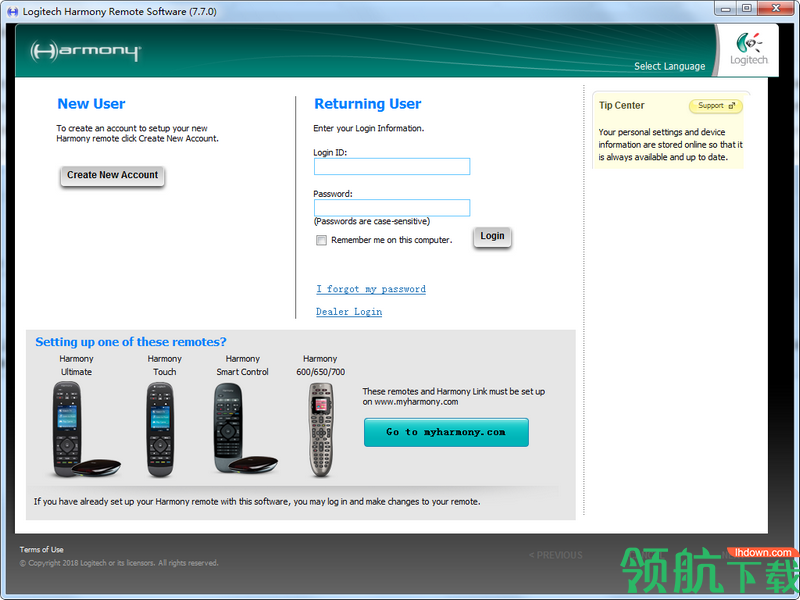This screenshot has height=600, width=800.
Task: Click 'Setting up one of these remotes?' heading
Action: pos(131,342)
